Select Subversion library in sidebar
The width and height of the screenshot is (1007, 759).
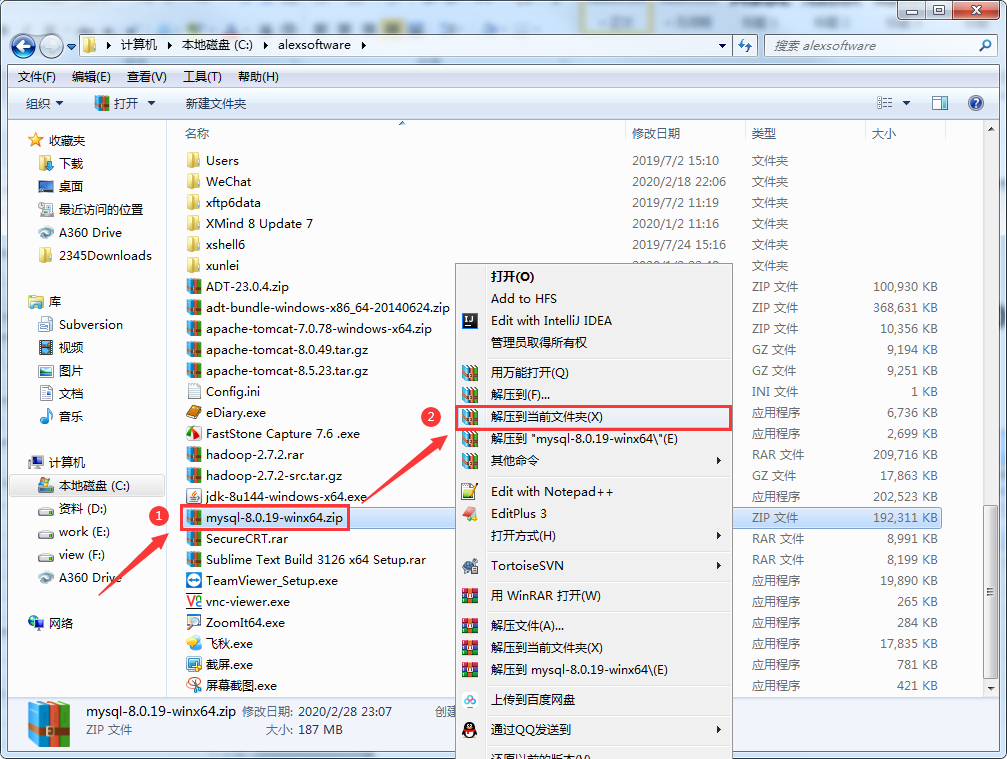91,324
